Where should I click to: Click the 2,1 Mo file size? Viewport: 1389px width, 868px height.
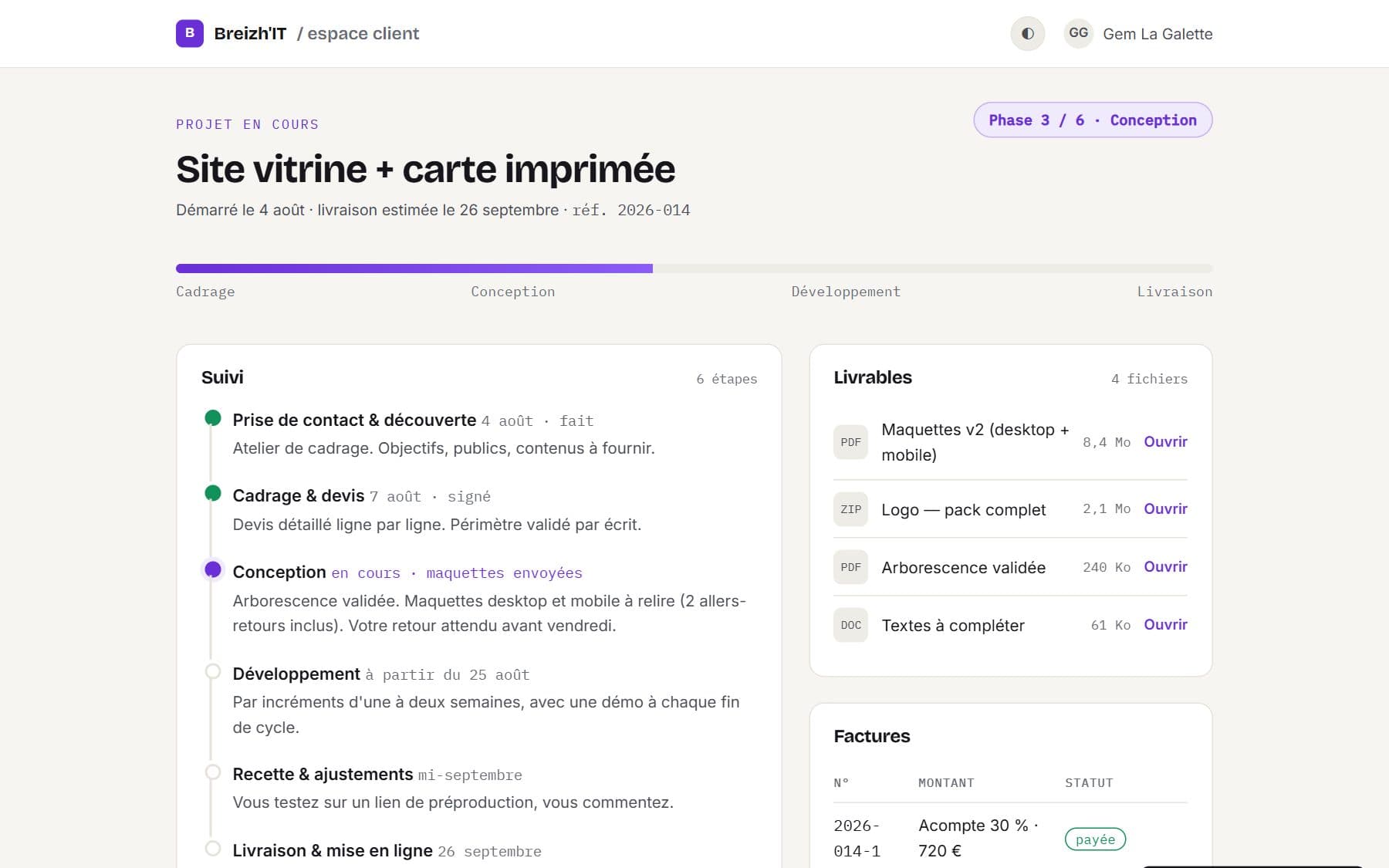tap(1106, 509)
